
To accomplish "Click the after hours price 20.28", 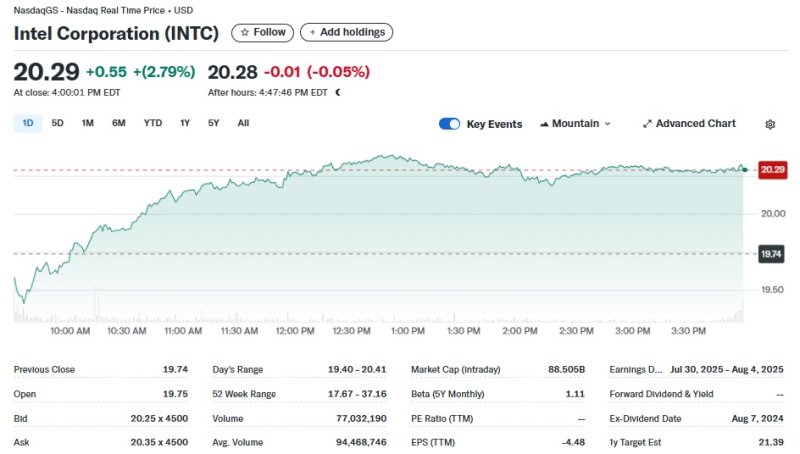I will click(233, 72).
